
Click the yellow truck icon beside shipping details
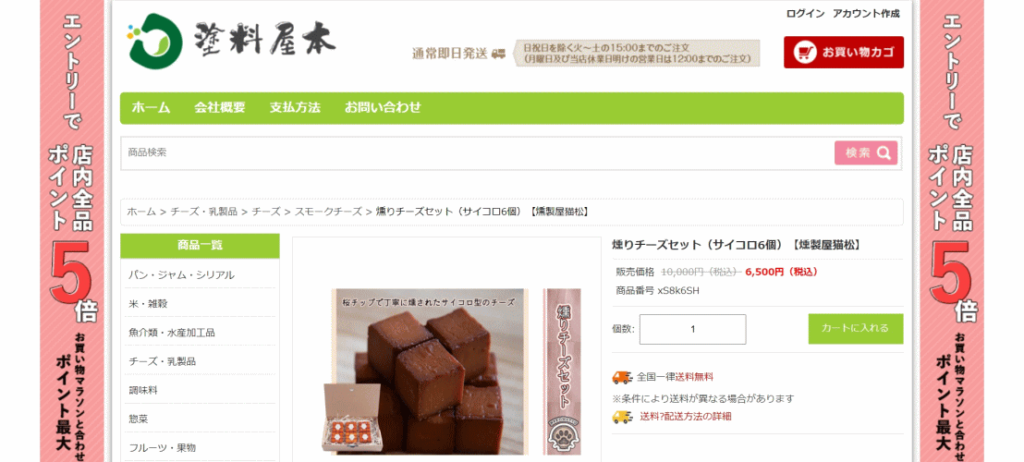(622, 416)
